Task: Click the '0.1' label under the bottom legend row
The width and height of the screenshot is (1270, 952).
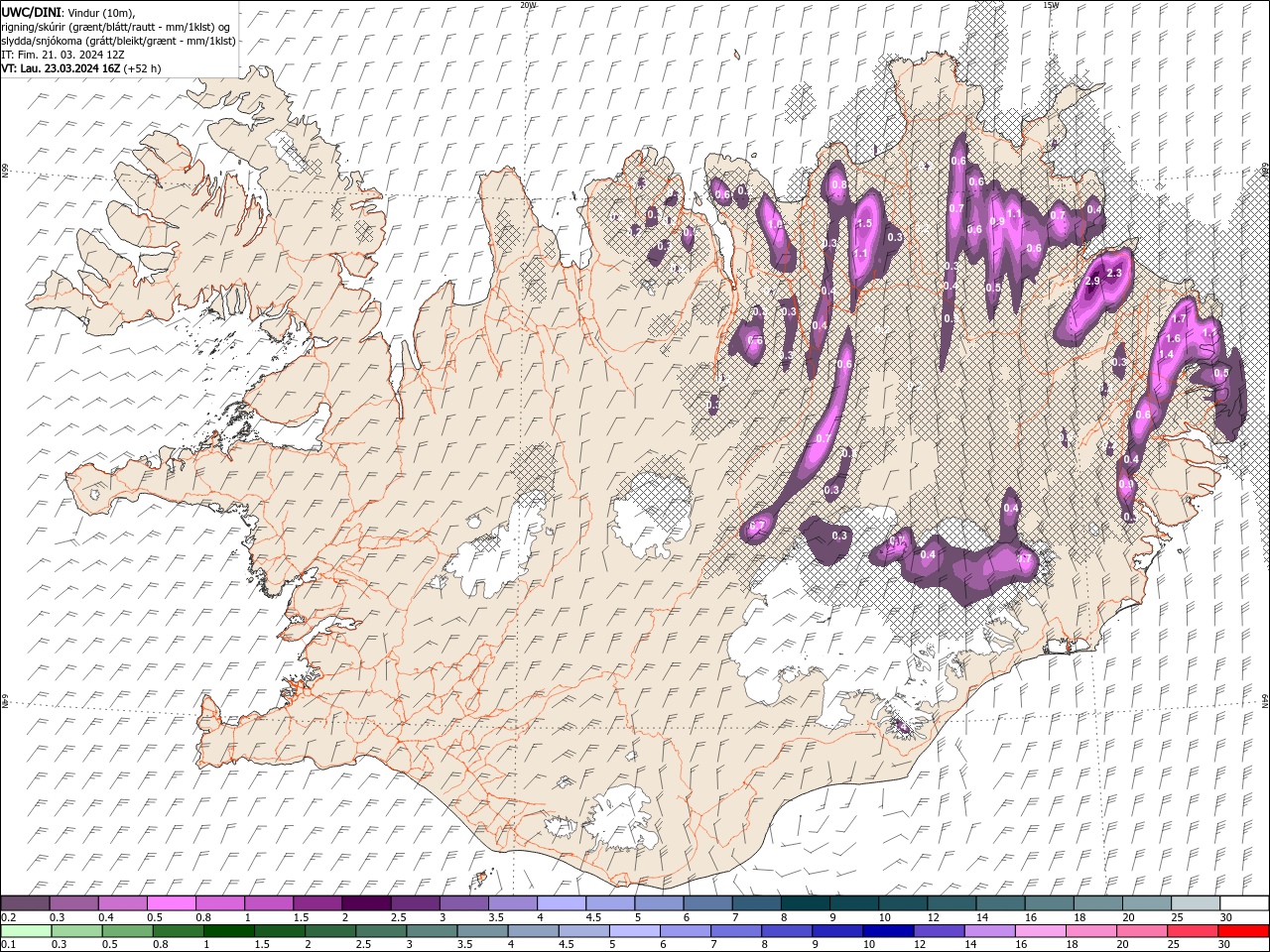Action: pos(8,945)
